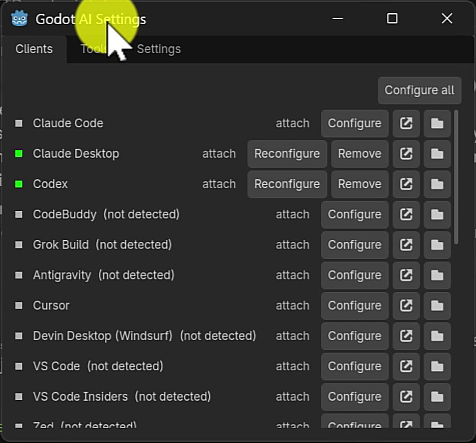The width and height of the screenshot is (476, 443).
Task: Open external link icon for Grok Build
Action: coord(406,245)
